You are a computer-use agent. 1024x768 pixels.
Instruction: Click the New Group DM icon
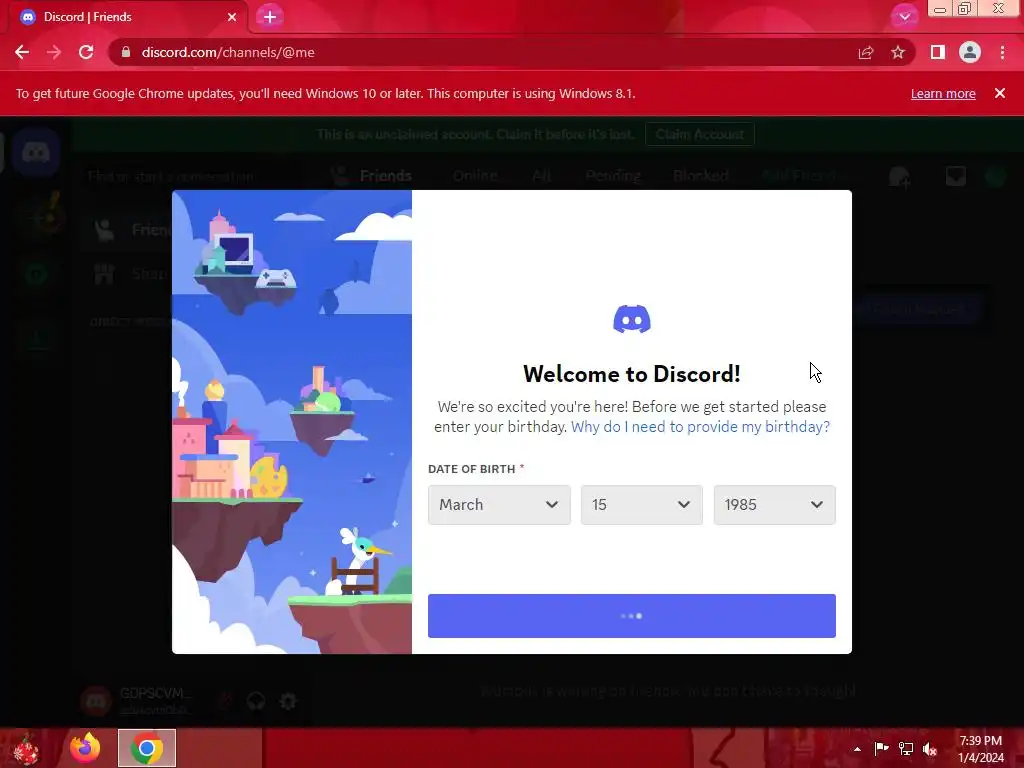coord(900,176)
